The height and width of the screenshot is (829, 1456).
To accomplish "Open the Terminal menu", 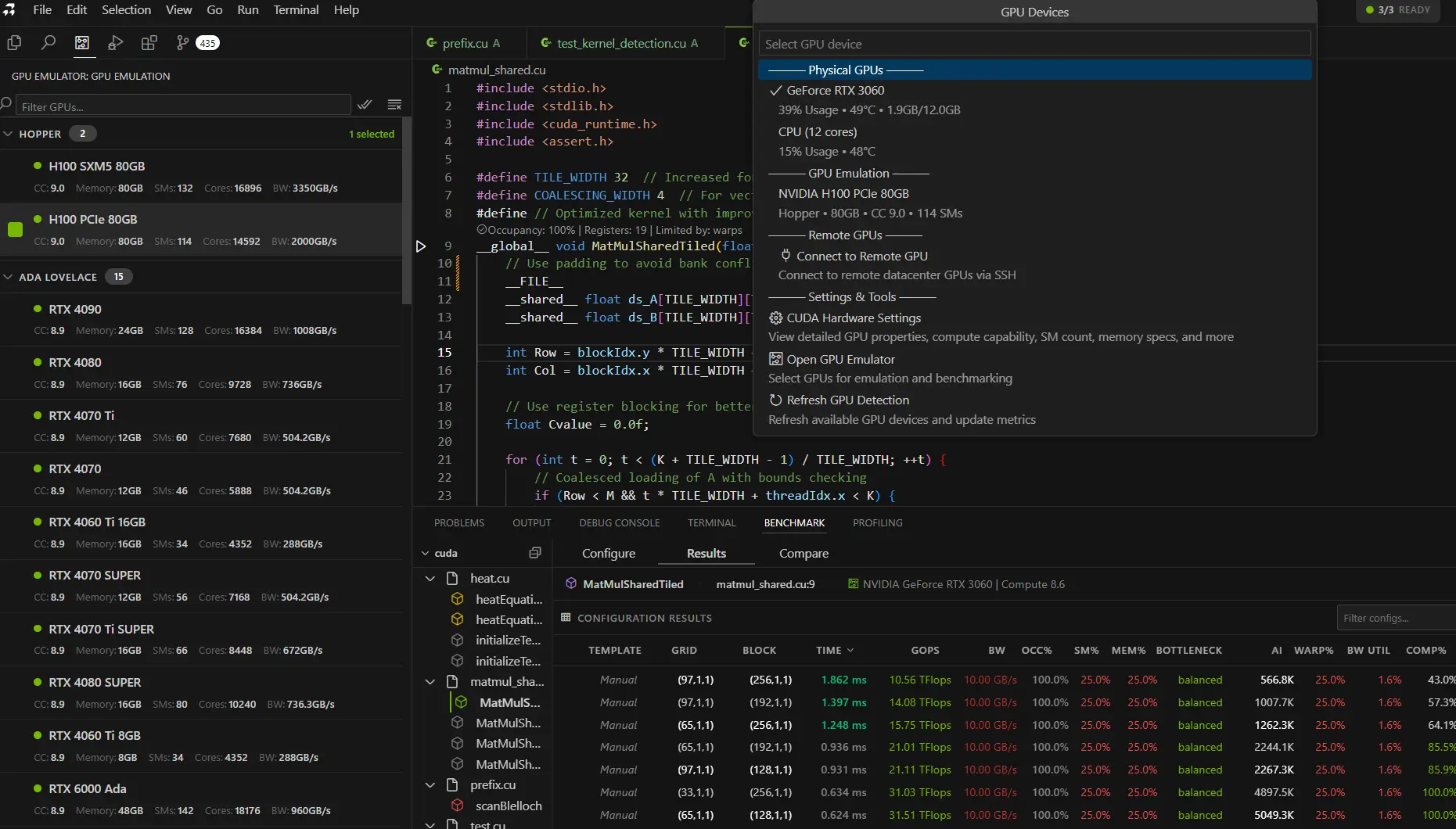I will point(295,10).
